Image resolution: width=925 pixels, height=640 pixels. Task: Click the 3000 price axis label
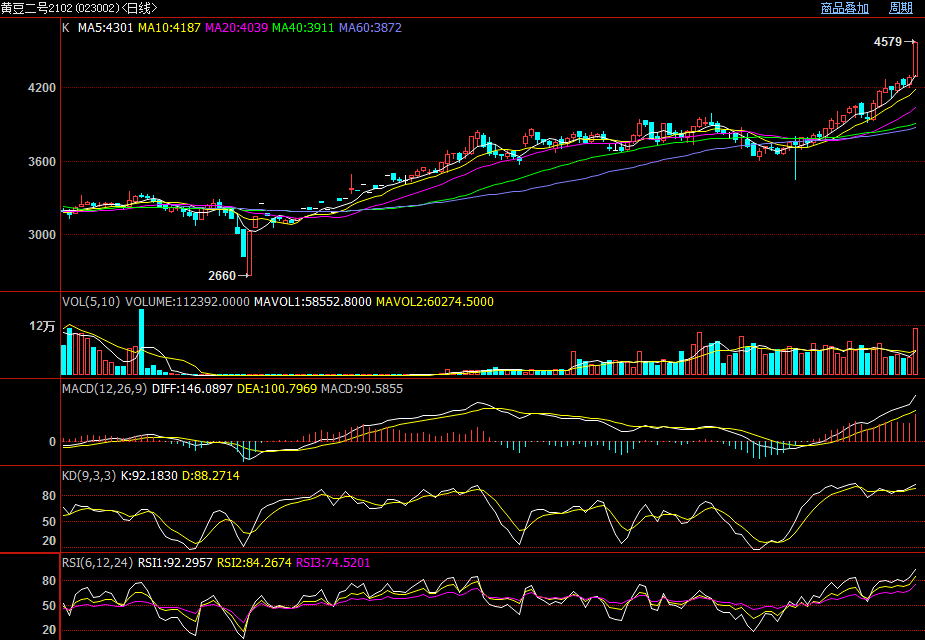click(42, 235)
